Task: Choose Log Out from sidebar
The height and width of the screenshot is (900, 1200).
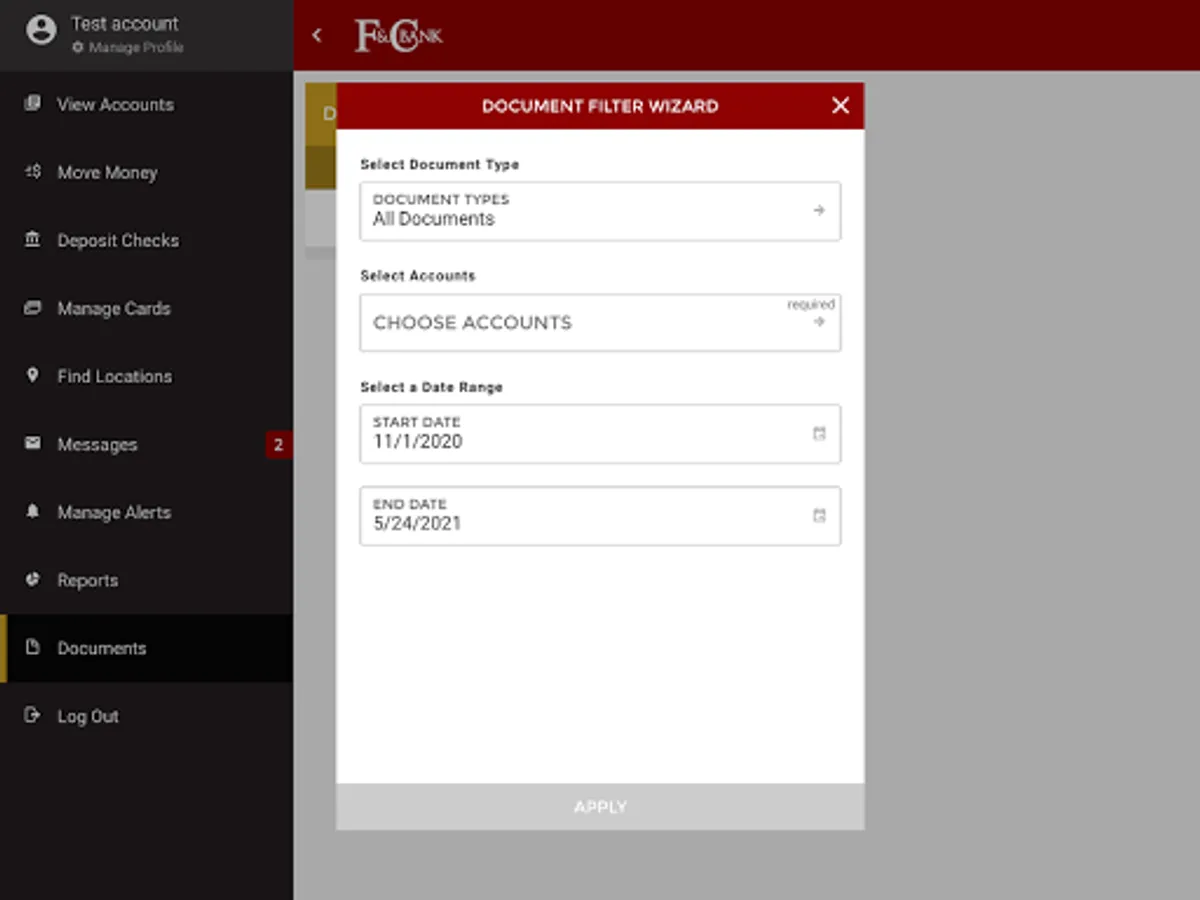Action: [147, 716]
